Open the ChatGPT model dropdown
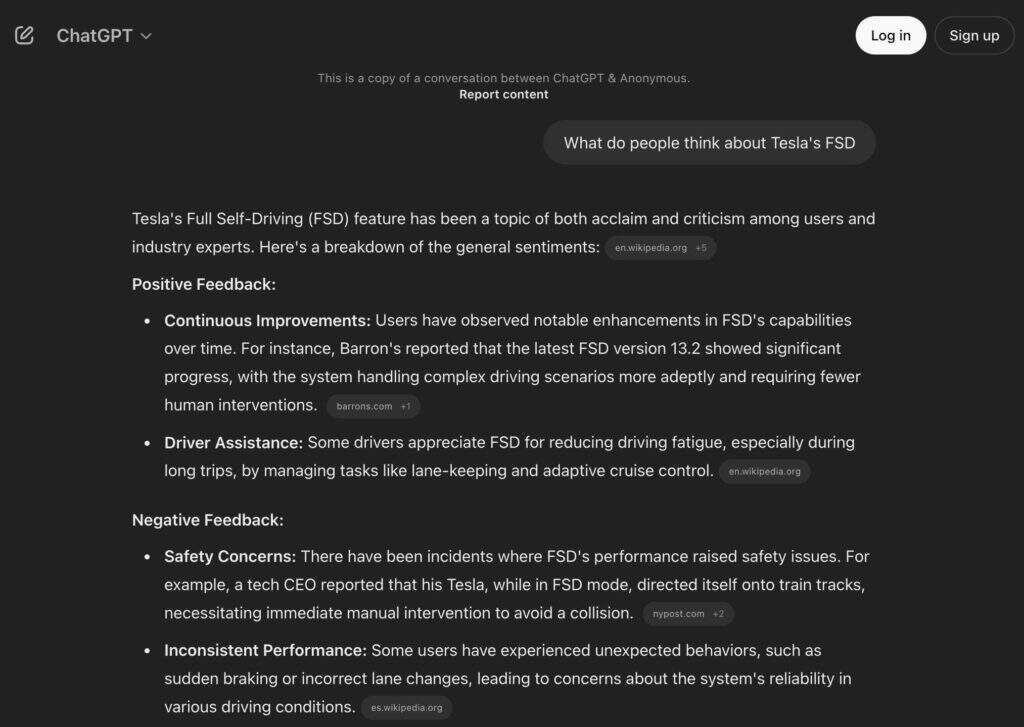The image size is (1024, 727). pos(104,35)
